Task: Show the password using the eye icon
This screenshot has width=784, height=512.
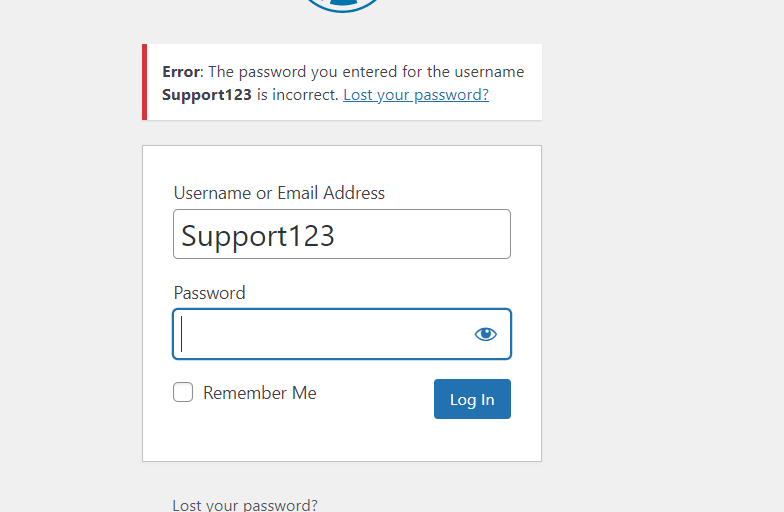Action: (x=485, y=334)
